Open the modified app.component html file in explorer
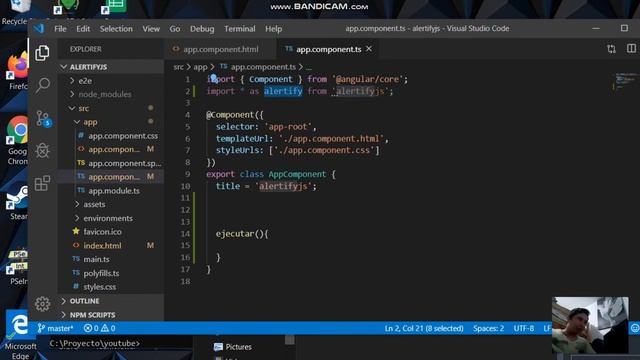The height and width of the screenshot is (360, 640). [111, 149]
